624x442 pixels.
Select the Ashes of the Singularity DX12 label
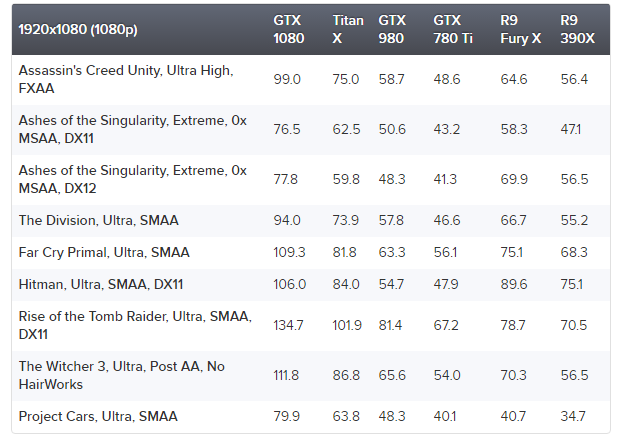(x=132, y=179)
